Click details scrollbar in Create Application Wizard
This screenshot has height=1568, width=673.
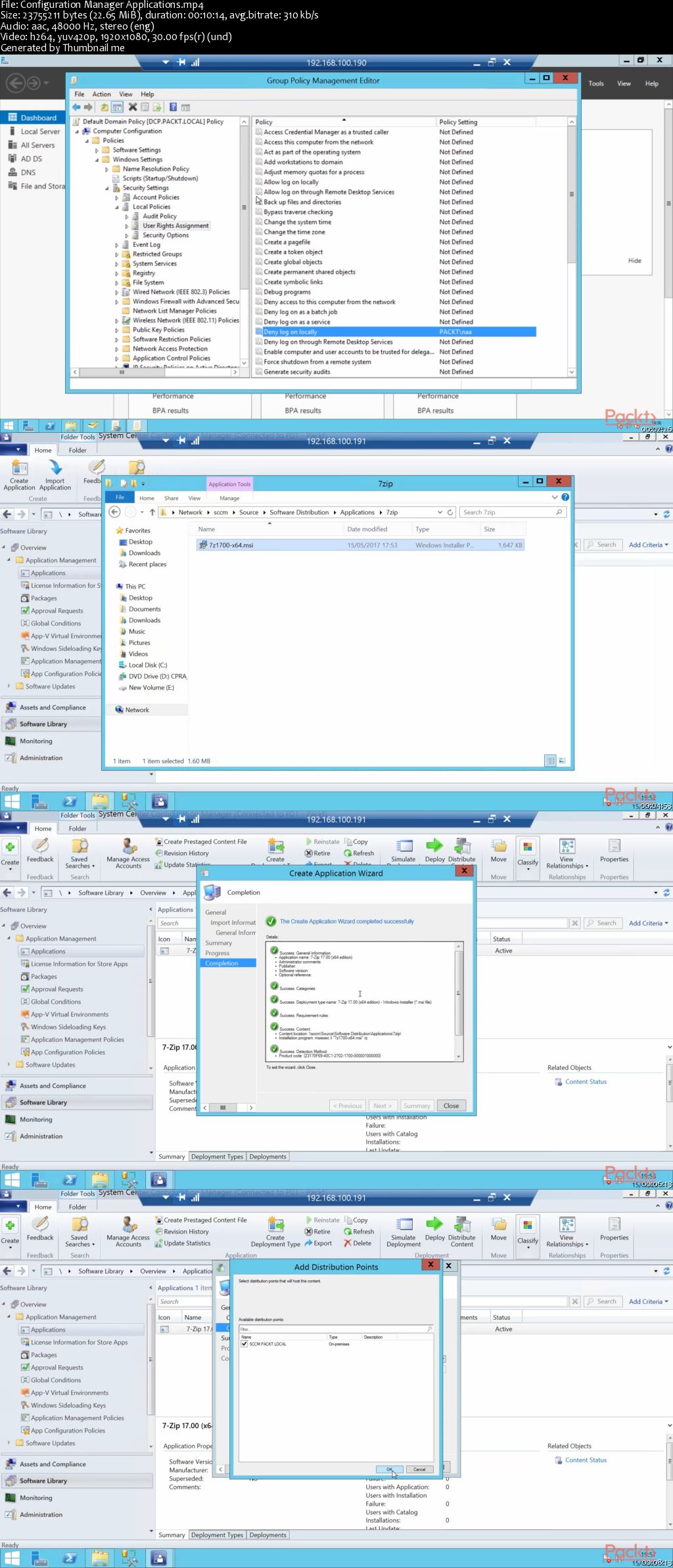click(458, 993)
